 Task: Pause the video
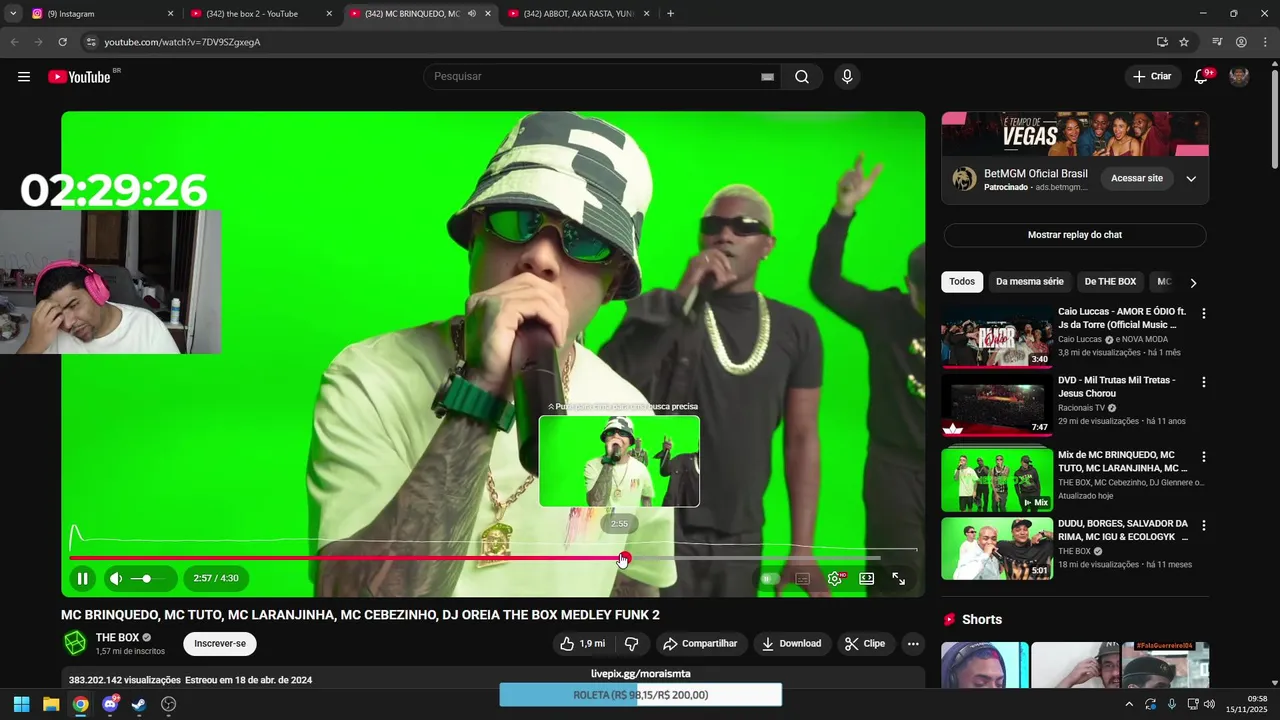[x=83, y=578]
